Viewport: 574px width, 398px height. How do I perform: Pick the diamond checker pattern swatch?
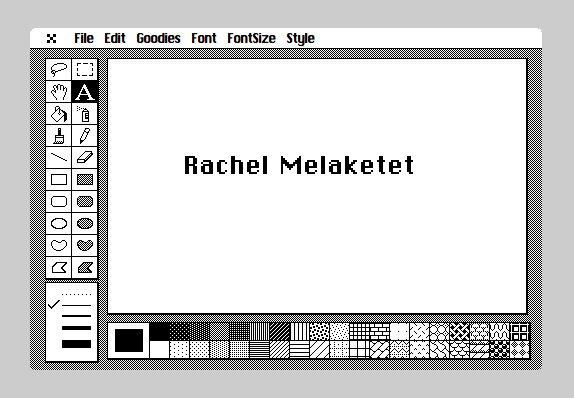[x=519, y=349]
